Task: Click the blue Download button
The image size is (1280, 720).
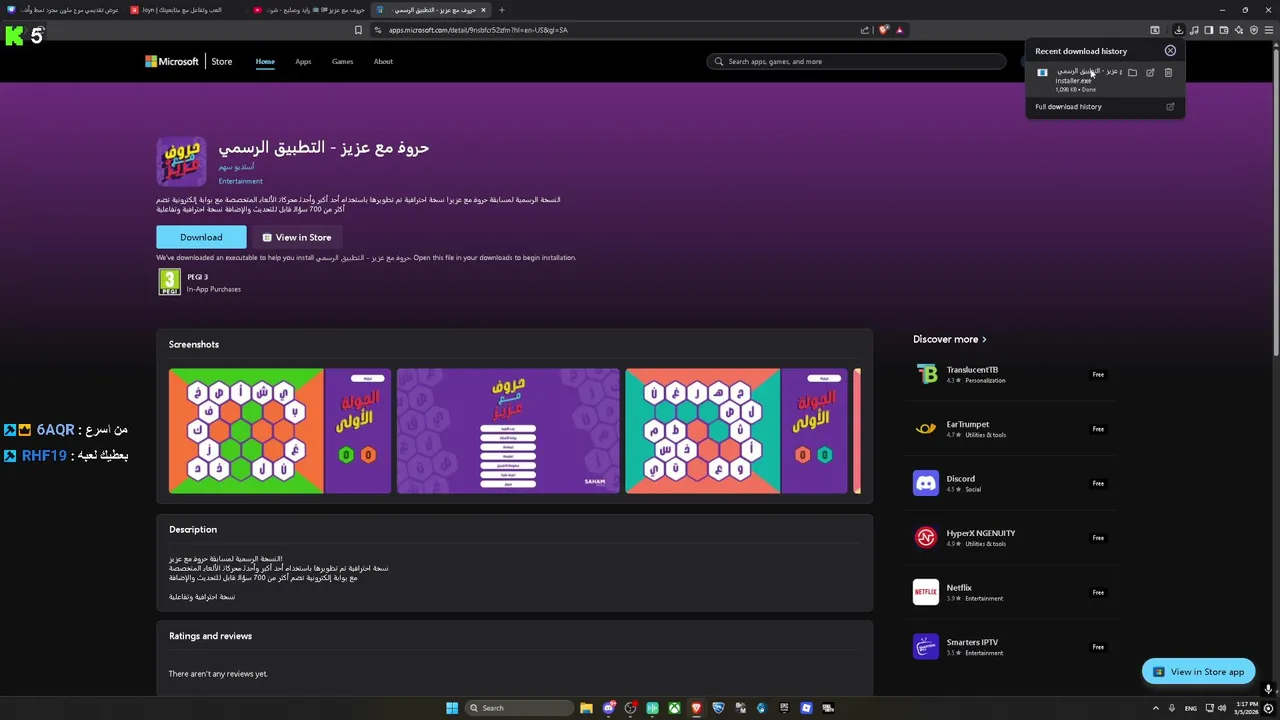Action: [x=201, y=237]
